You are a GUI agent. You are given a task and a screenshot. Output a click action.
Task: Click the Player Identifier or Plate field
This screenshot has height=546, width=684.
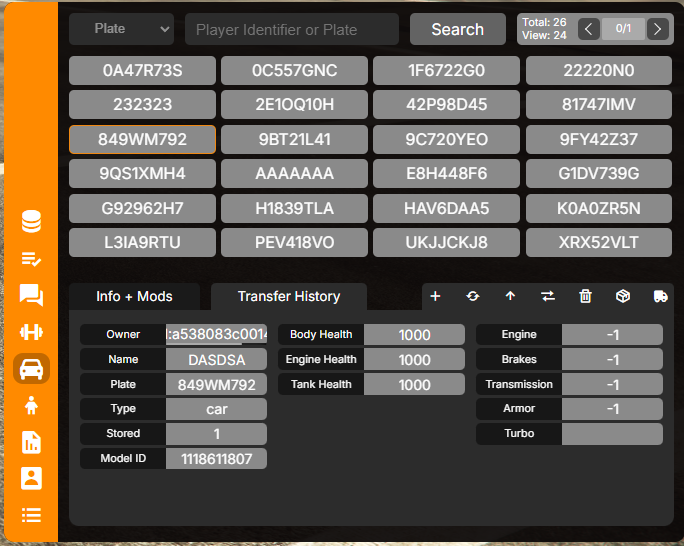pyautogui.click(x=291, y=29)
